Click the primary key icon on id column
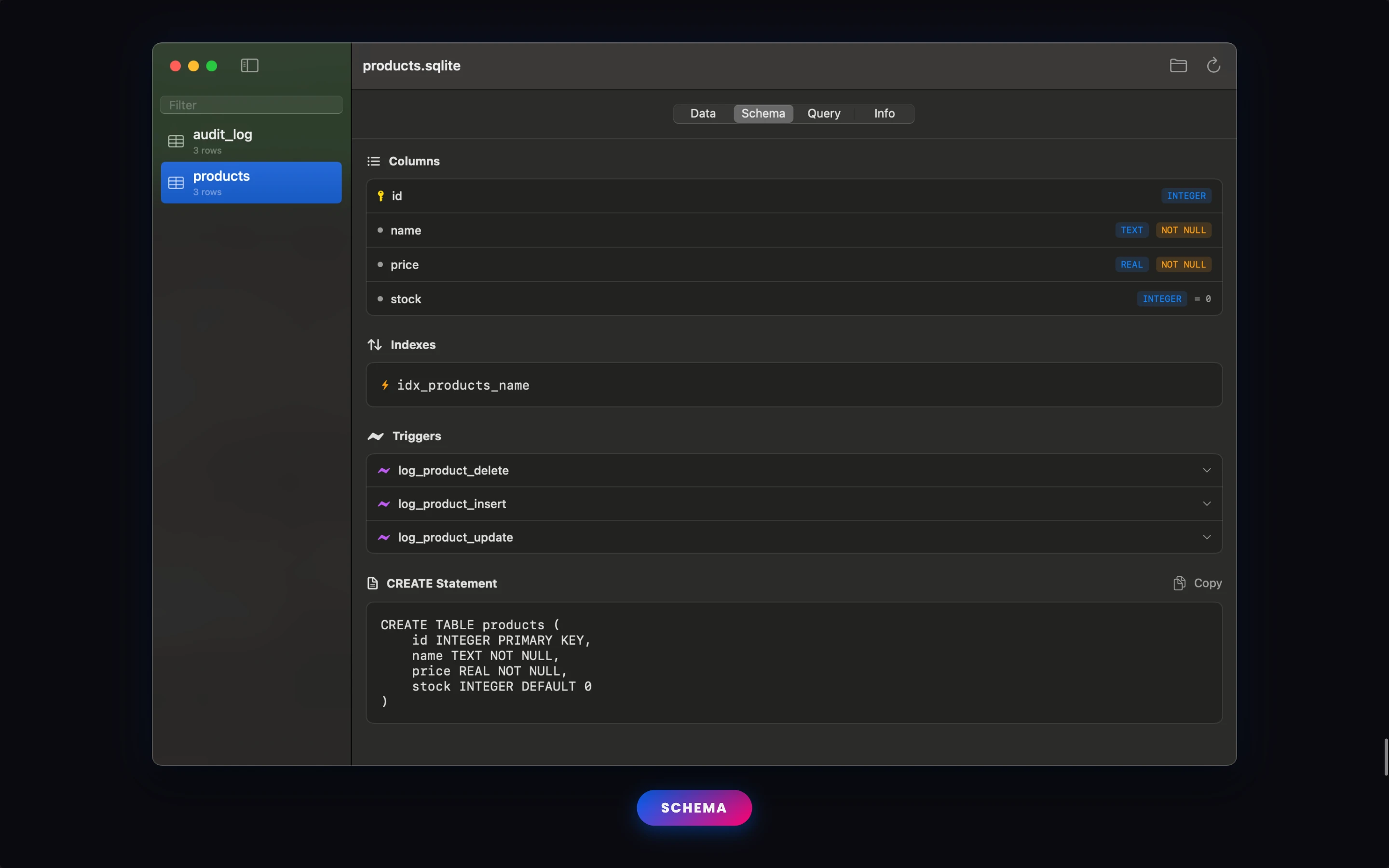1389x868 pixels. coord(381,196)
